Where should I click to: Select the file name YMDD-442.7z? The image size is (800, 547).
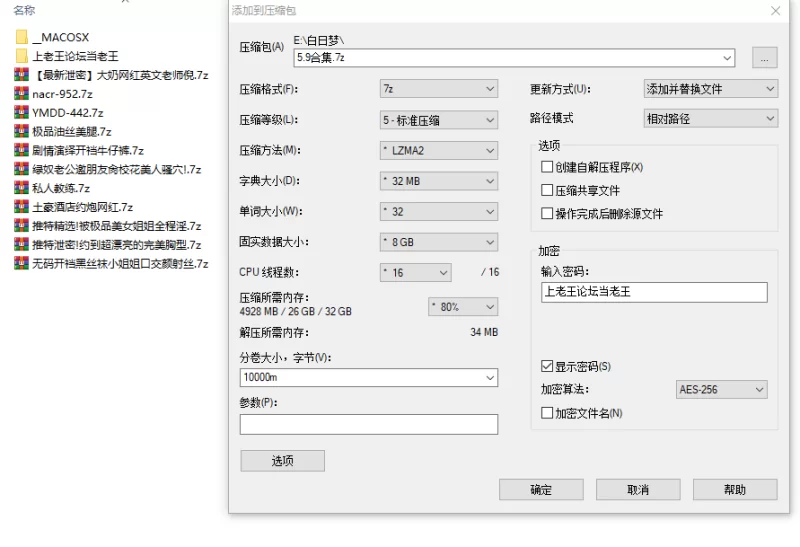68,113
